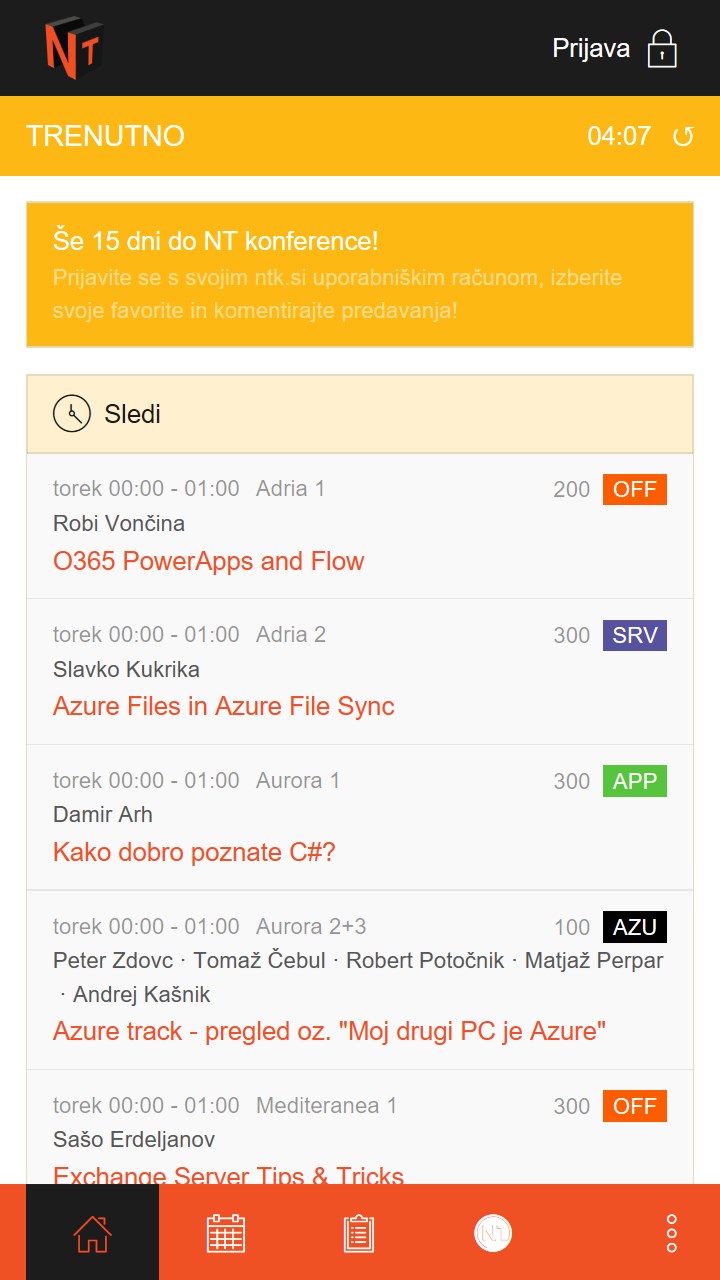The height and width of the screenshot is (1280, 720).
Task: Click the clock icon next to Sledi
Action: pos(72,414)
